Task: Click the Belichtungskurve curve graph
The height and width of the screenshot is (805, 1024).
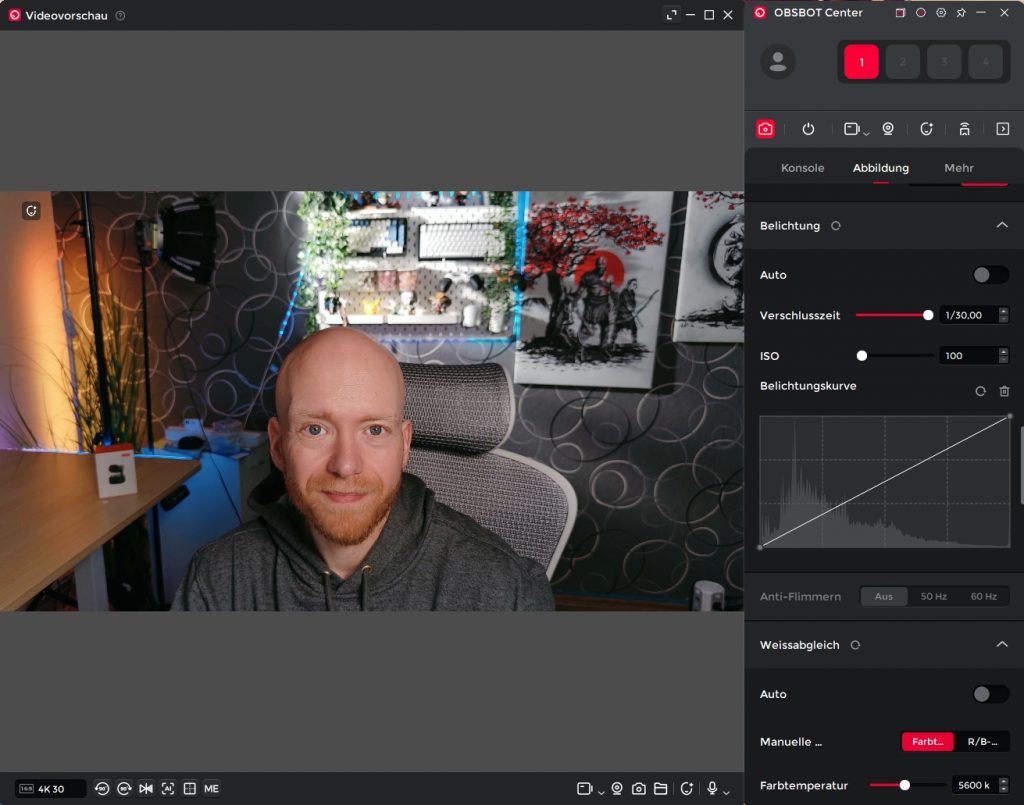Action: pos(885,482)
